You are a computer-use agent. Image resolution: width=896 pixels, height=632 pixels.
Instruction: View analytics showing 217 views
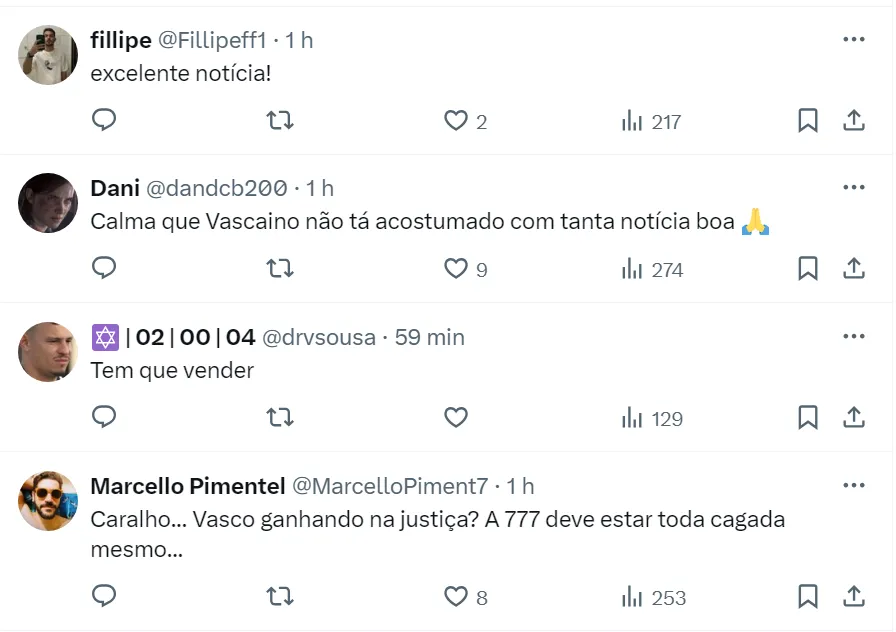click(x=651, y=121)
